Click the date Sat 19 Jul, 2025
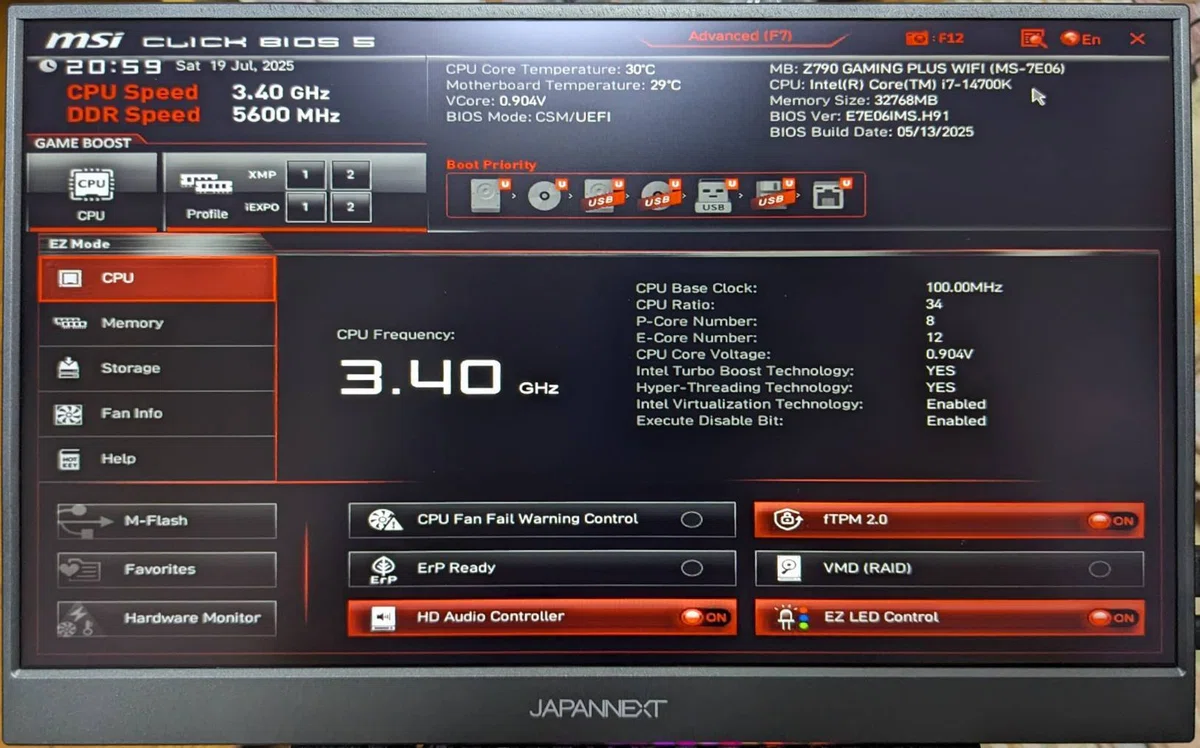This screenshot has height=748, width=1200. click(236, 67)
